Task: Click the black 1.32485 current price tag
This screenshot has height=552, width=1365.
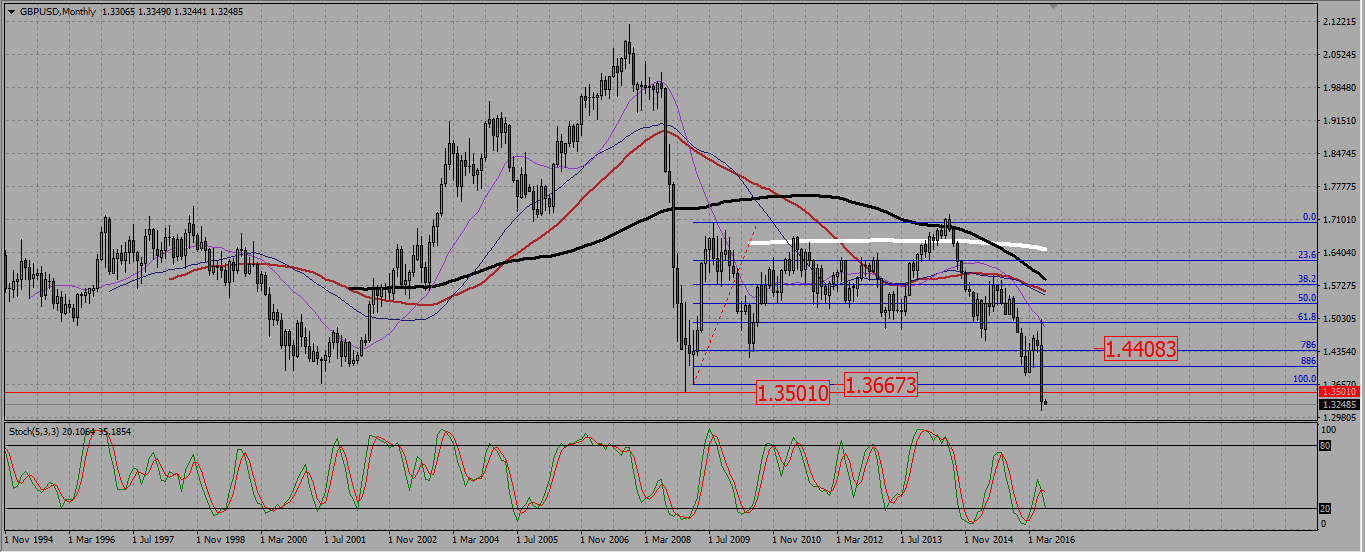Action: pos(1341,405)
